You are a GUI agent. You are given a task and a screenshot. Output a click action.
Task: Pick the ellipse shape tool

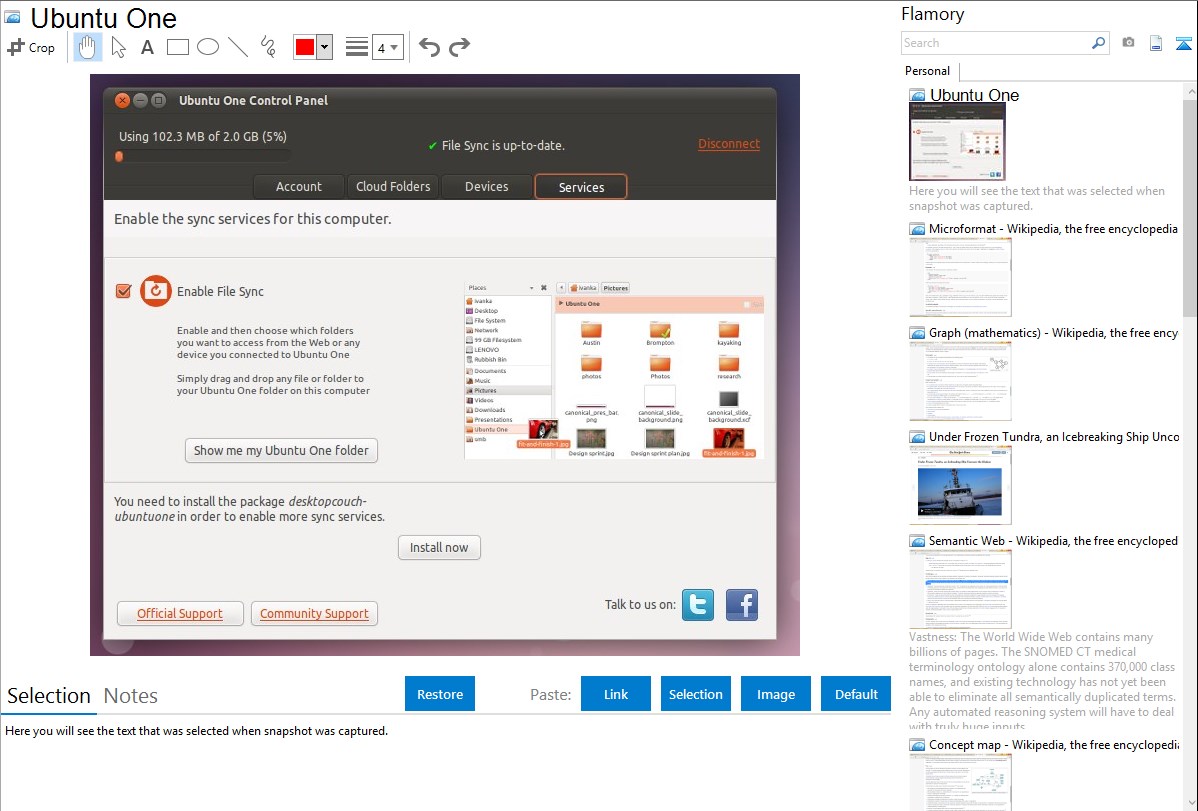(208, 47)
